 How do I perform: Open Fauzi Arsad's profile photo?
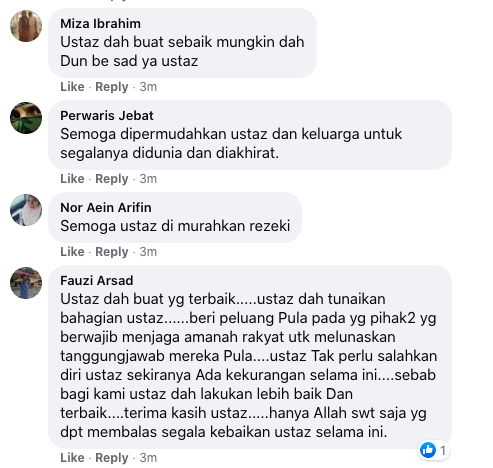pos(26,283)
